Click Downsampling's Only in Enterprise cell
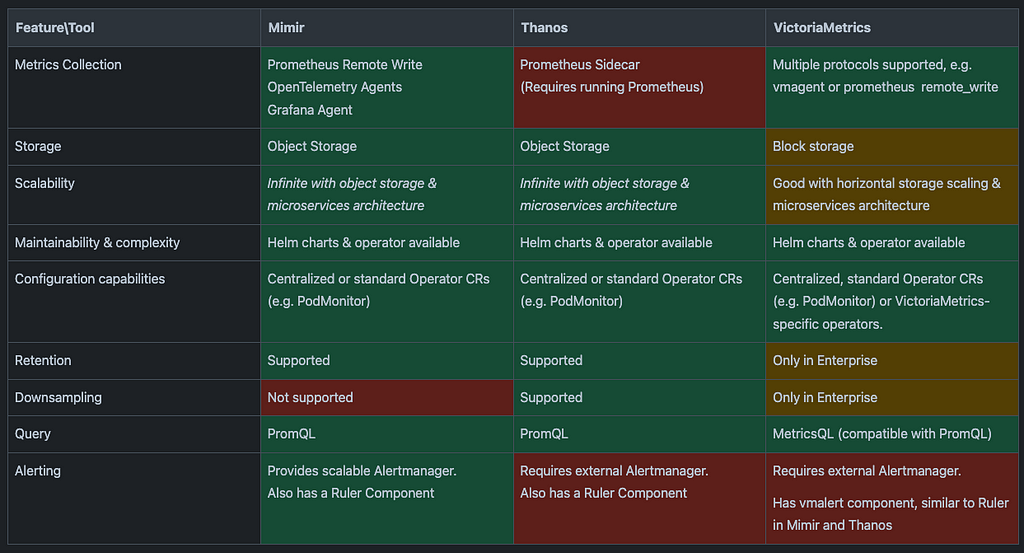The image size is (1024, 553). [891, 398]
